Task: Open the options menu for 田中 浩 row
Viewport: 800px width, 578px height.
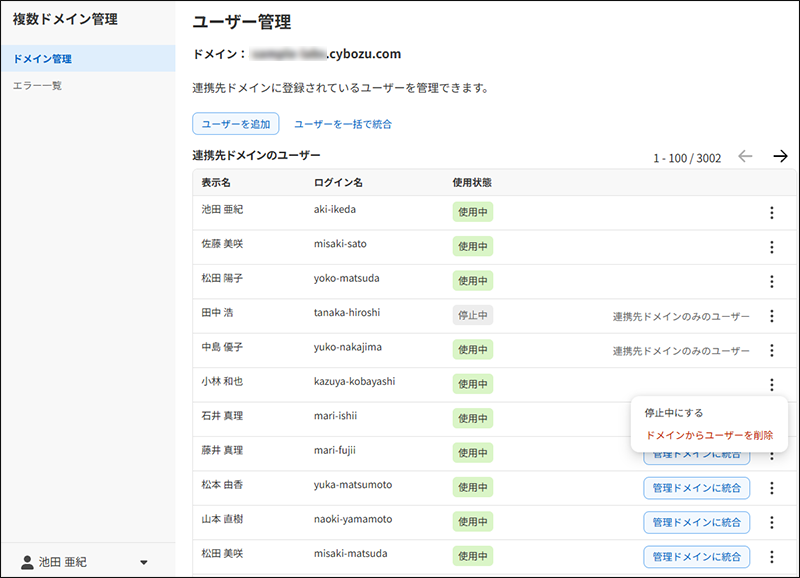Action: [771, 316]
